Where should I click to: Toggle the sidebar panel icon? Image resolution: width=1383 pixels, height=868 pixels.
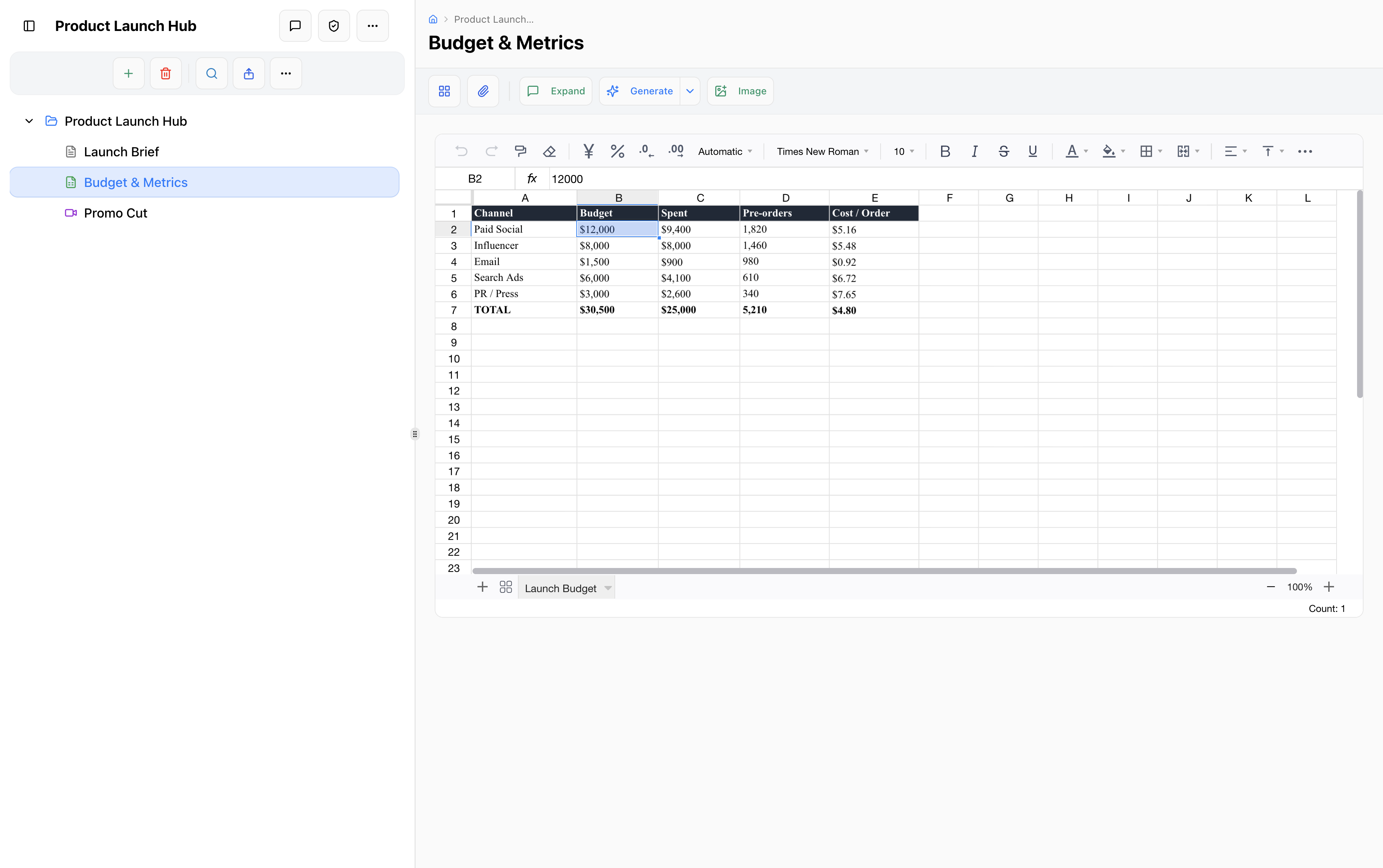coord(29,26)
